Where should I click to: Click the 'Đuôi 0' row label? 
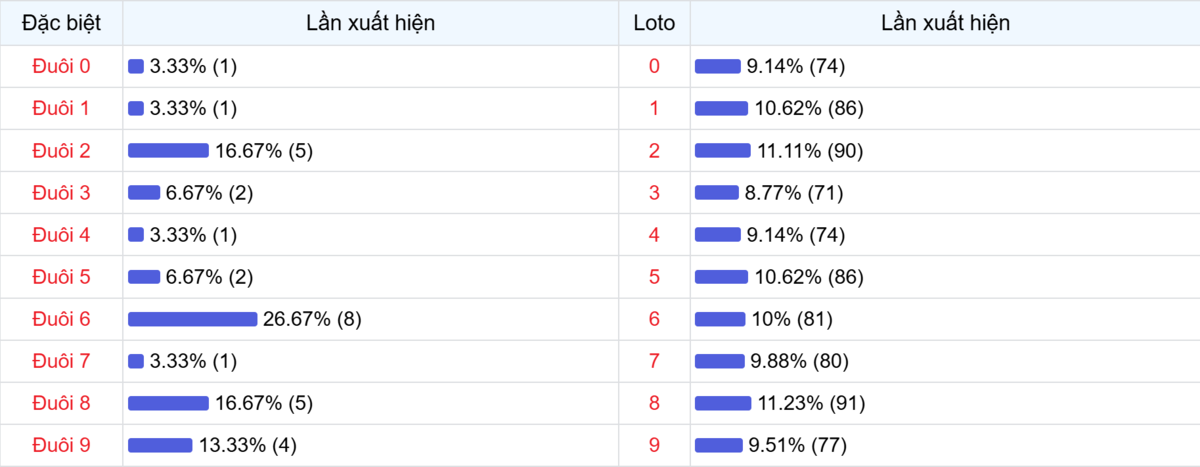(61, 66)
